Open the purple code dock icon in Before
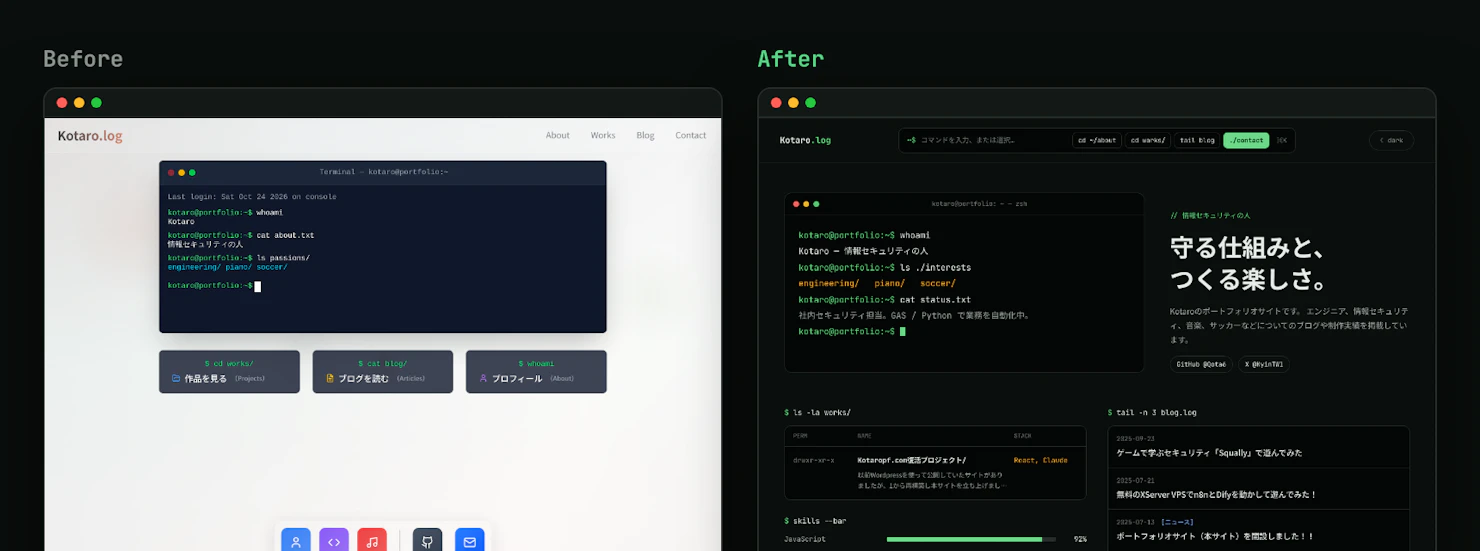The width and height of the screenshot is (1480, 551). 334,541
